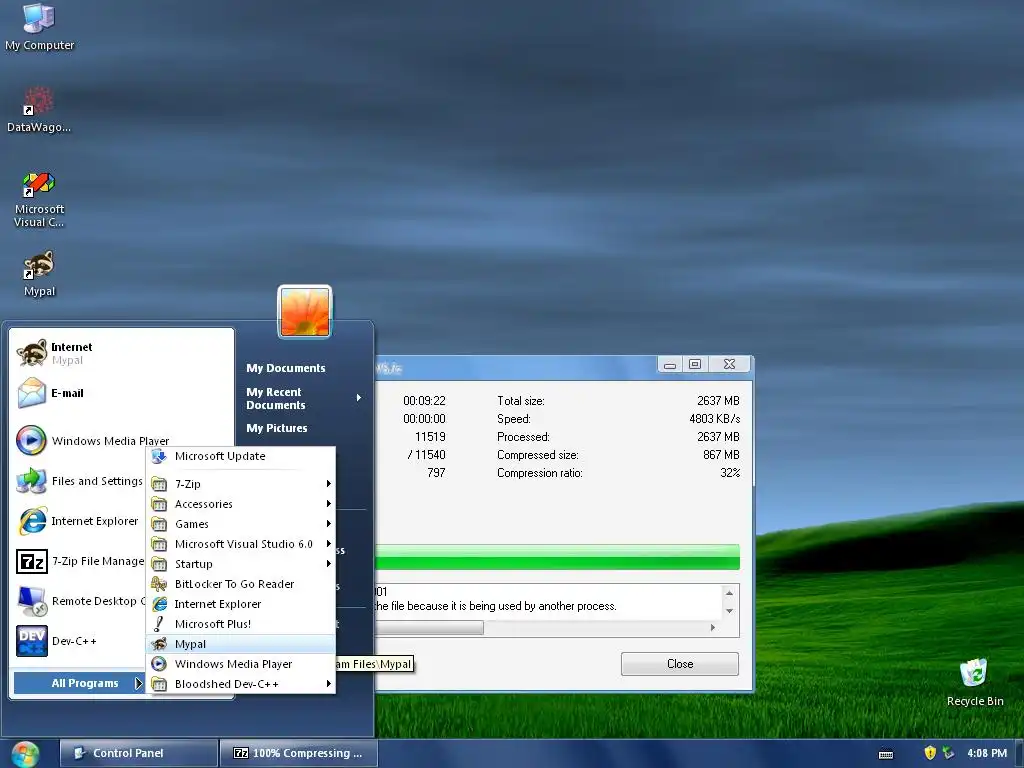Switch to Control Panel taskbar button
Image resolution: width=1024 pixels, height=768 pixels.
click(138, 753)
